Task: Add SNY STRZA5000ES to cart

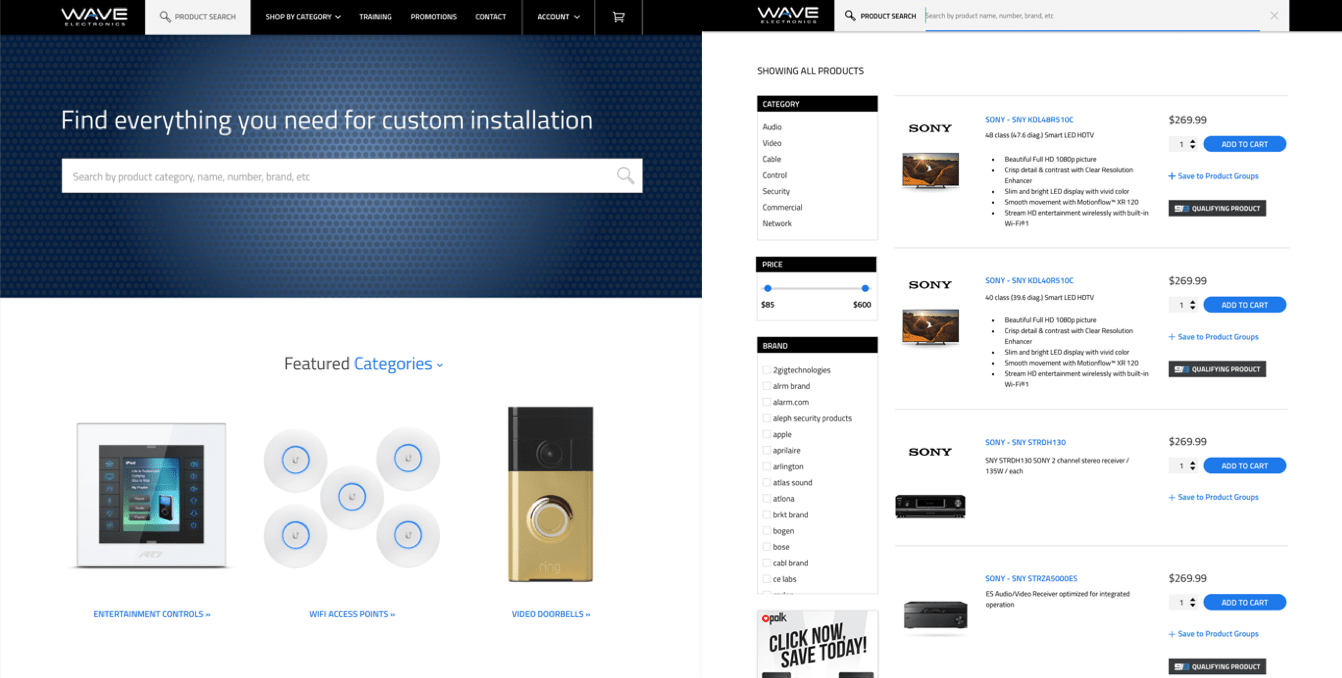Action: (x=1244, y=603)
